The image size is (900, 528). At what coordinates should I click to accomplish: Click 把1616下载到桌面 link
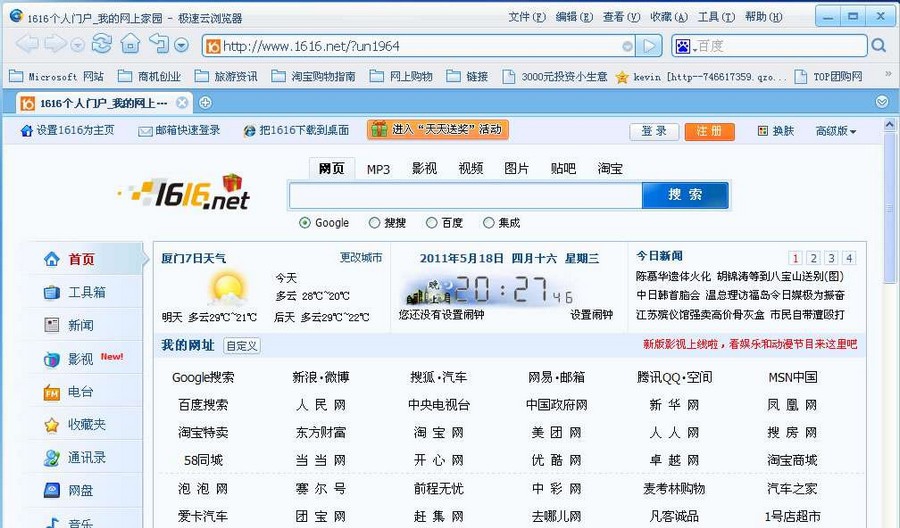pos(296,130)
